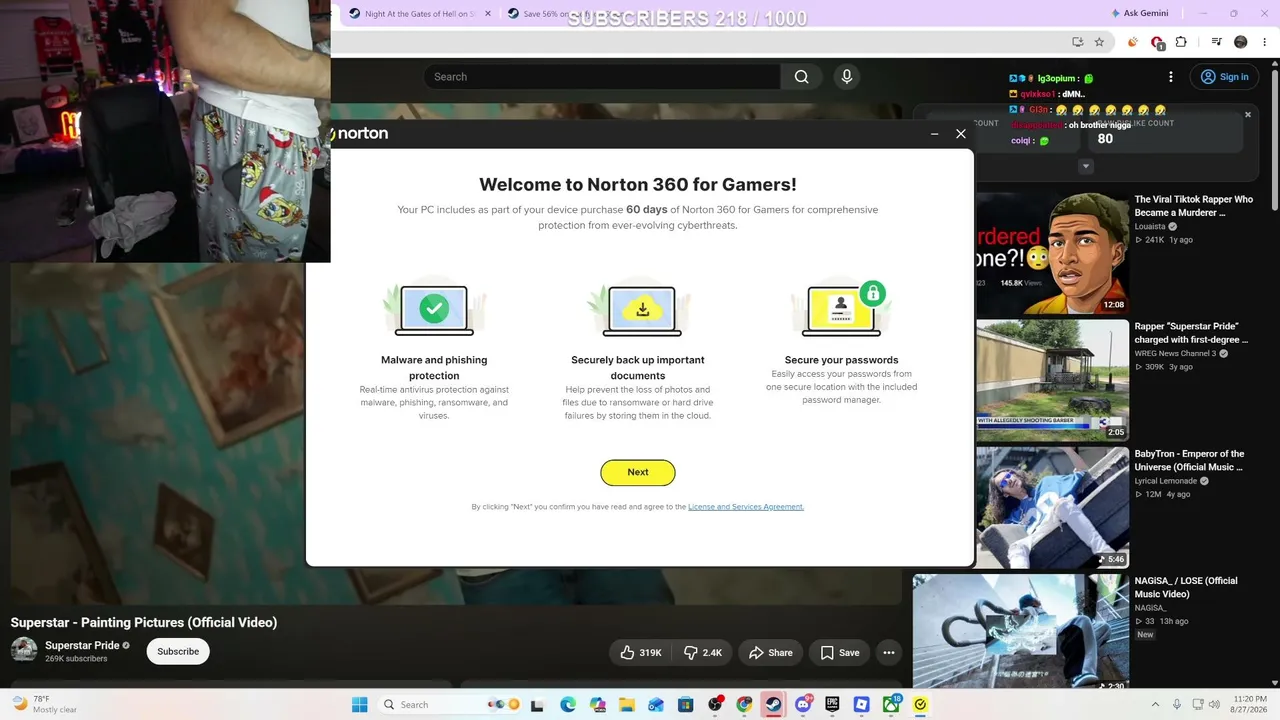Viewport: 1280px width, 720px height.
Task: Open Discord from the taskbar
Action: point(803,705)
